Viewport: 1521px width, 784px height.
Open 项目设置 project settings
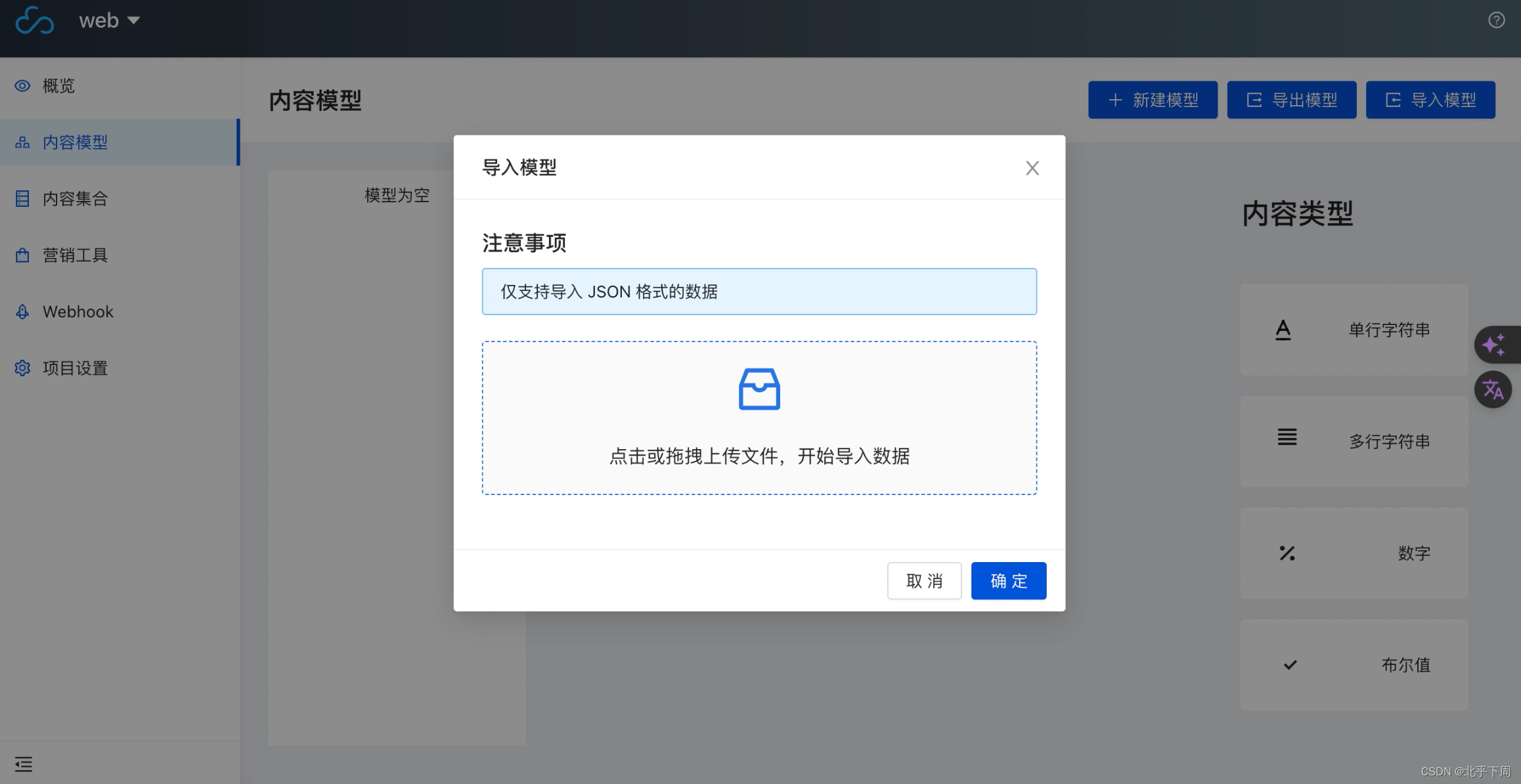pyautogui.click(x=75, y=368)
